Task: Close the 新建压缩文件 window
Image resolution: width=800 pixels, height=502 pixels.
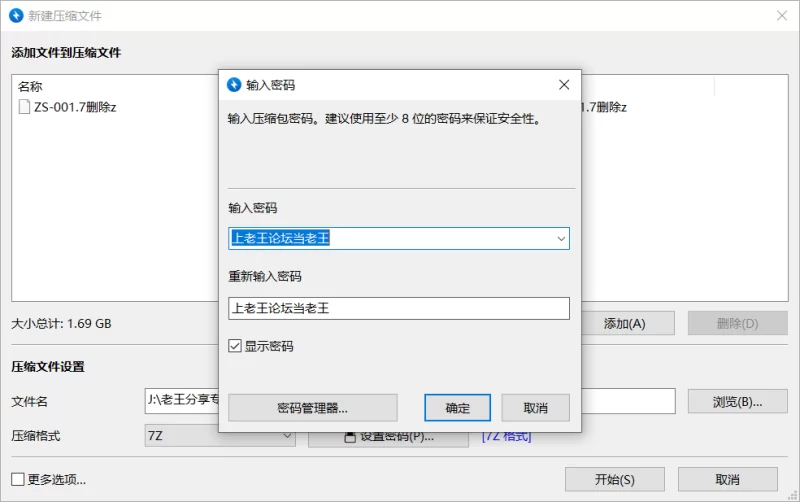Action: pyautogui.click(x=782, y=16)
